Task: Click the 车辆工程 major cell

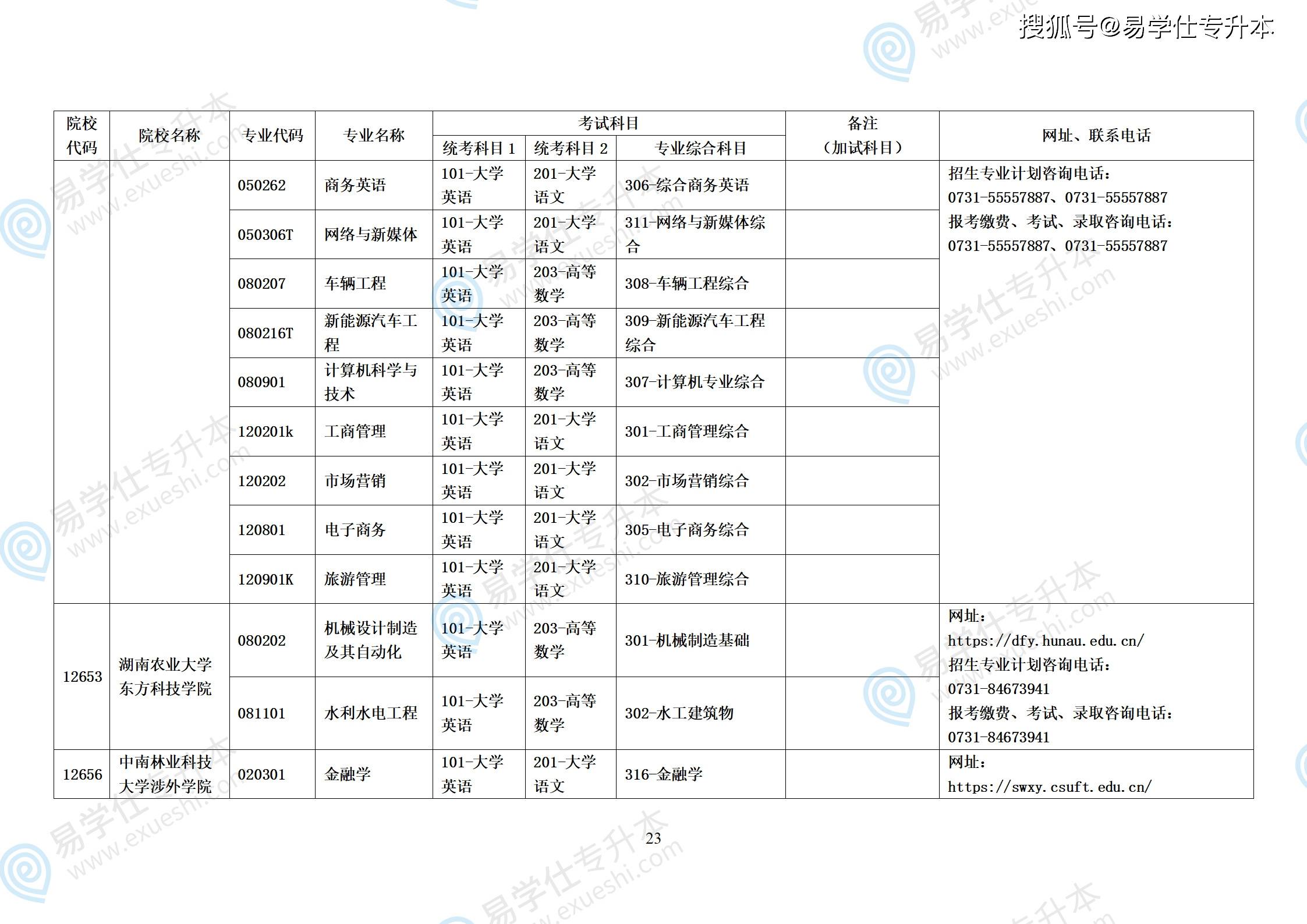Action: coord(374,284)
